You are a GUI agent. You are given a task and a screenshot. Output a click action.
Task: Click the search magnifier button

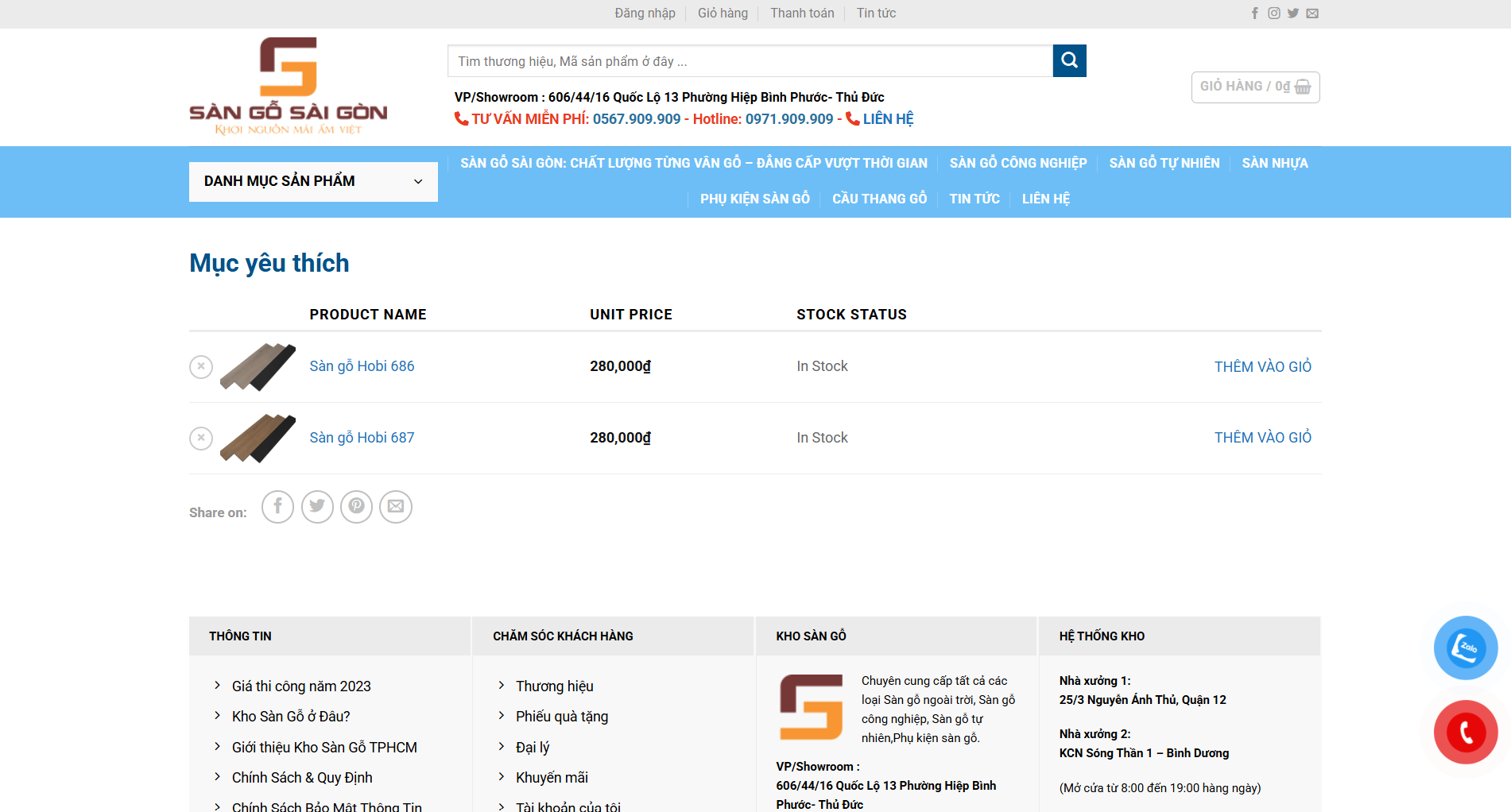[1069, 61]
